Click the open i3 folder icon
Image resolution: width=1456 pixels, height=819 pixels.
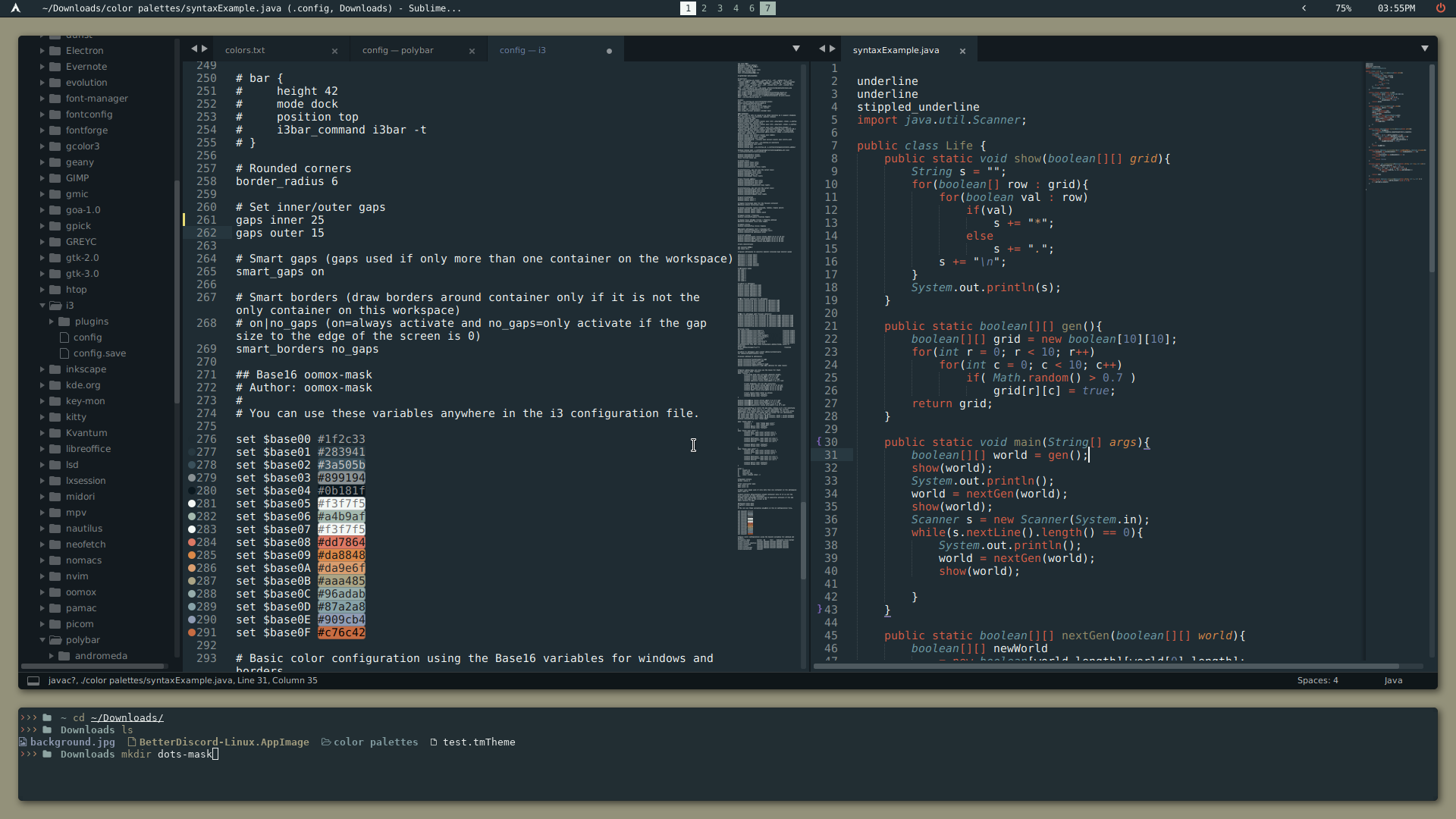pos(55,306)
